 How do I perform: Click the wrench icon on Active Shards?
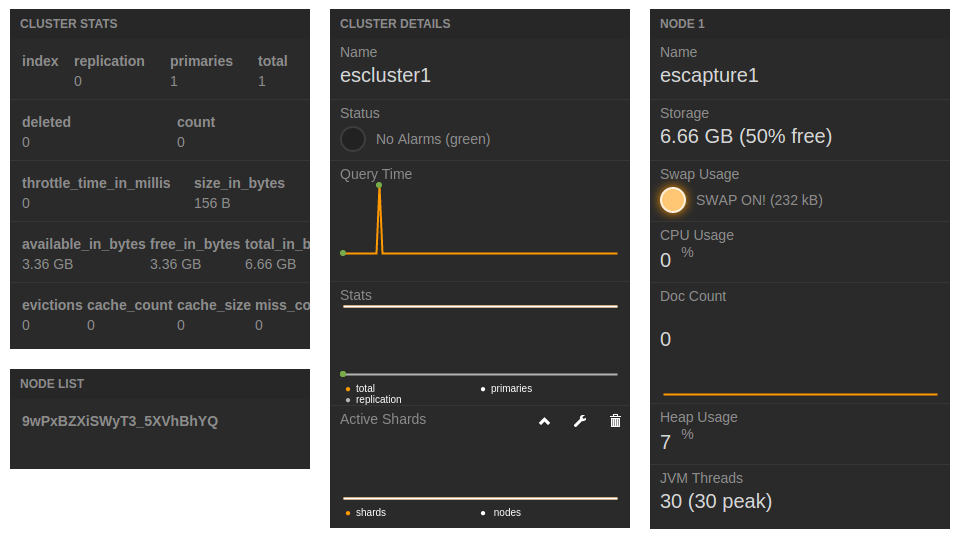[x=579, y=421]
